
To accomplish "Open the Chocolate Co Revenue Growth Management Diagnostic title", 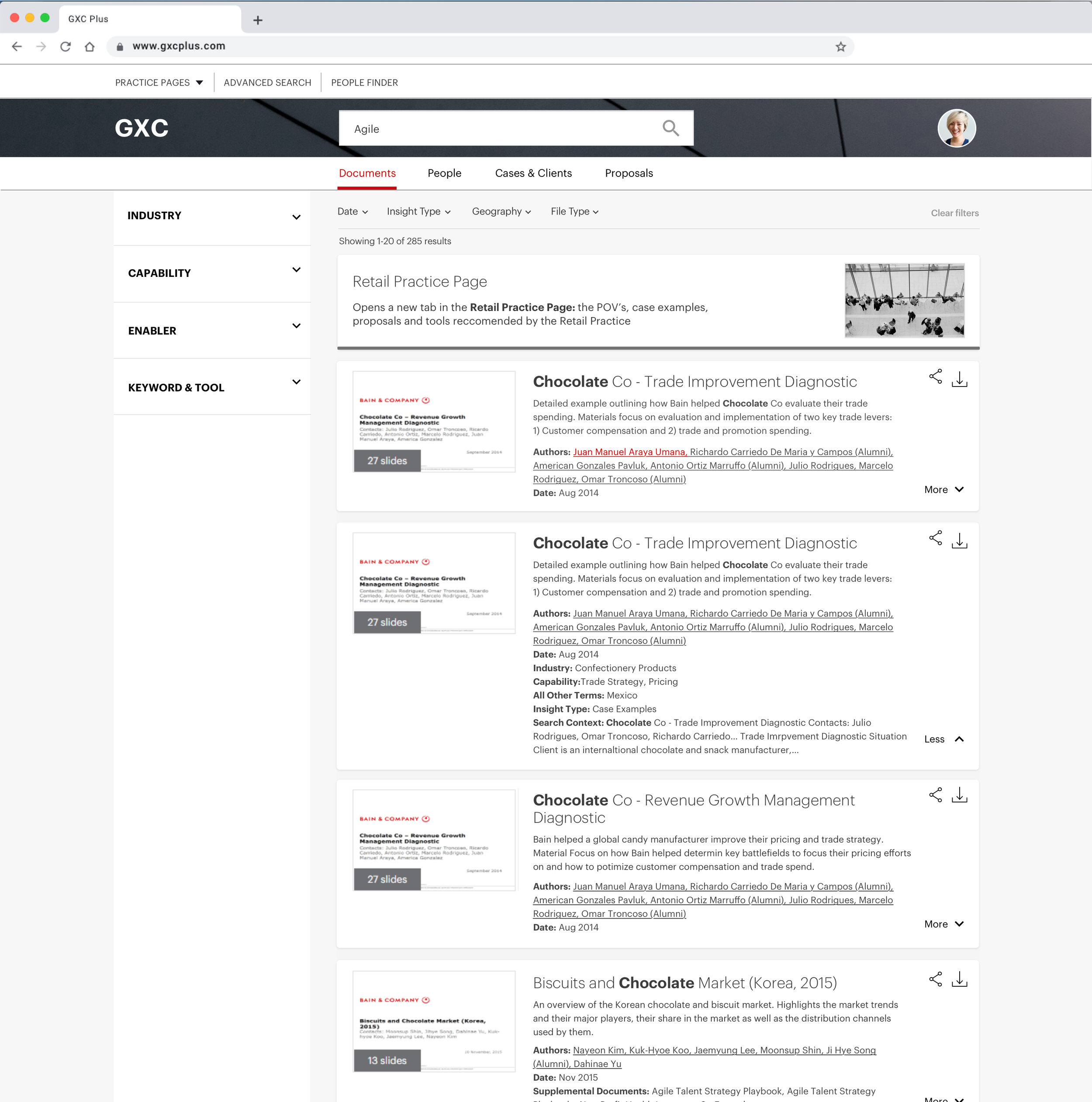I will point(694,809).
